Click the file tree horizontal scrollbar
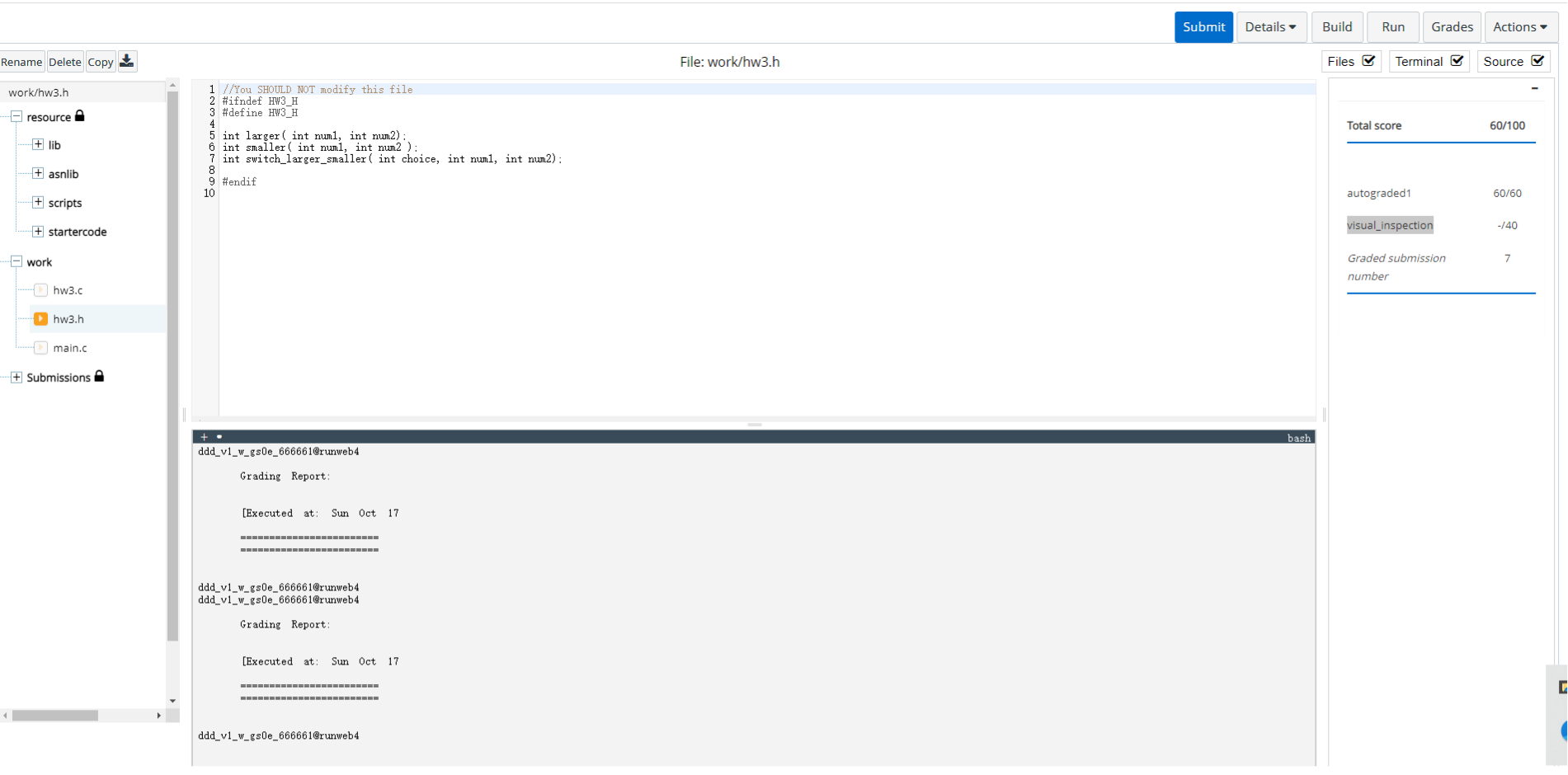The height and width of the screenshot is (775, 1568). pyautogui.click(x=55, y=716)
